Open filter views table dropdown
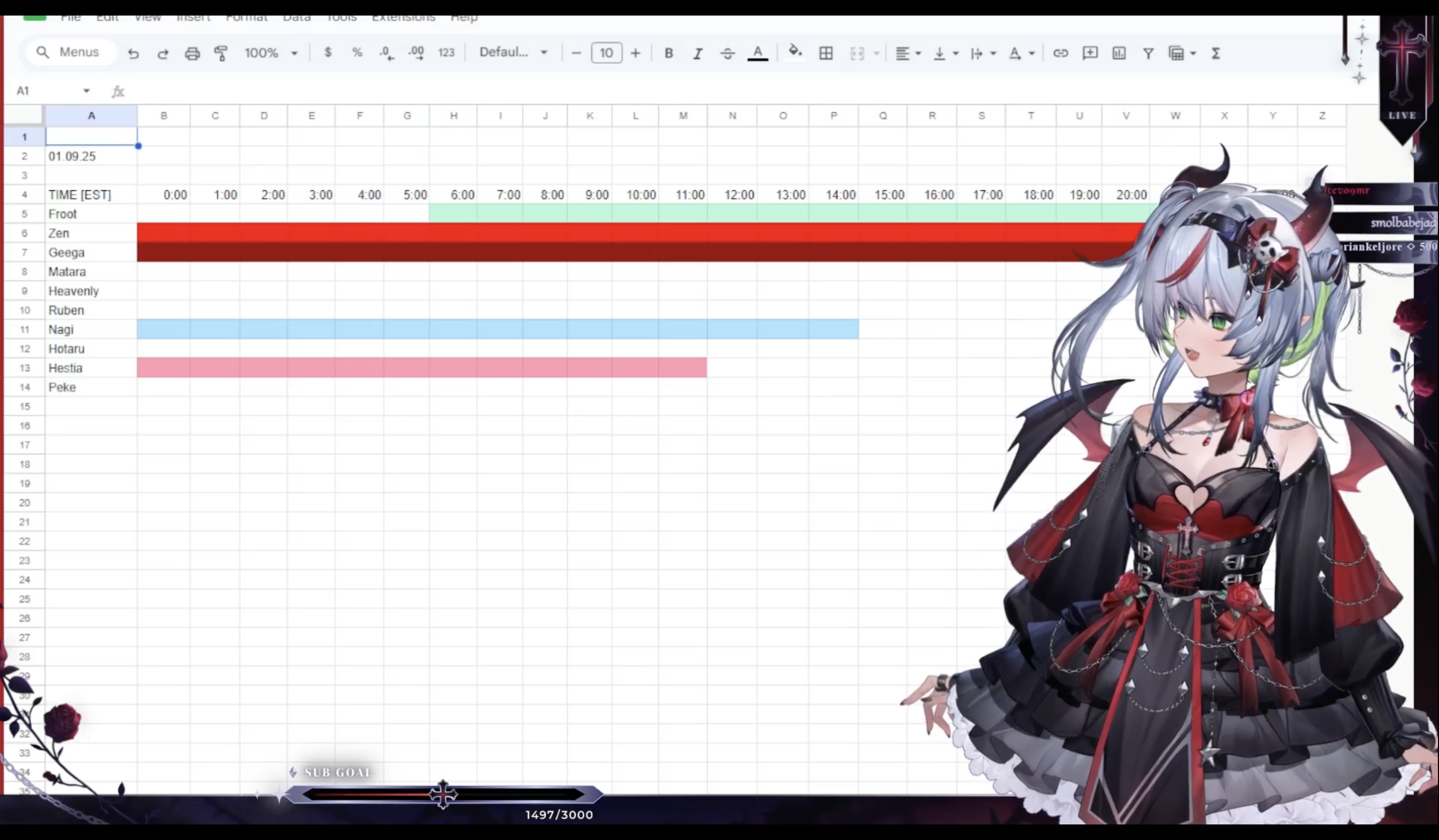The image size is (1439, 840). pyautogui.click(x=1182, y=53)
